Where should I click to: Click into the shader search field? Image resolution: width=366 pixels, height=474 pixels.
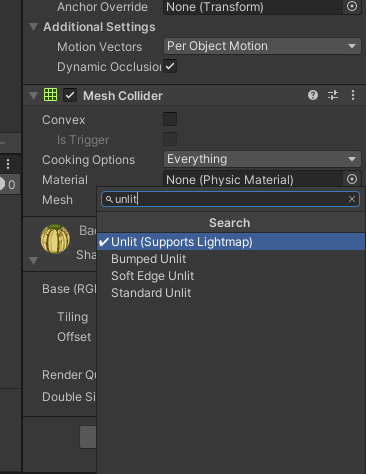tap(230, 199)
